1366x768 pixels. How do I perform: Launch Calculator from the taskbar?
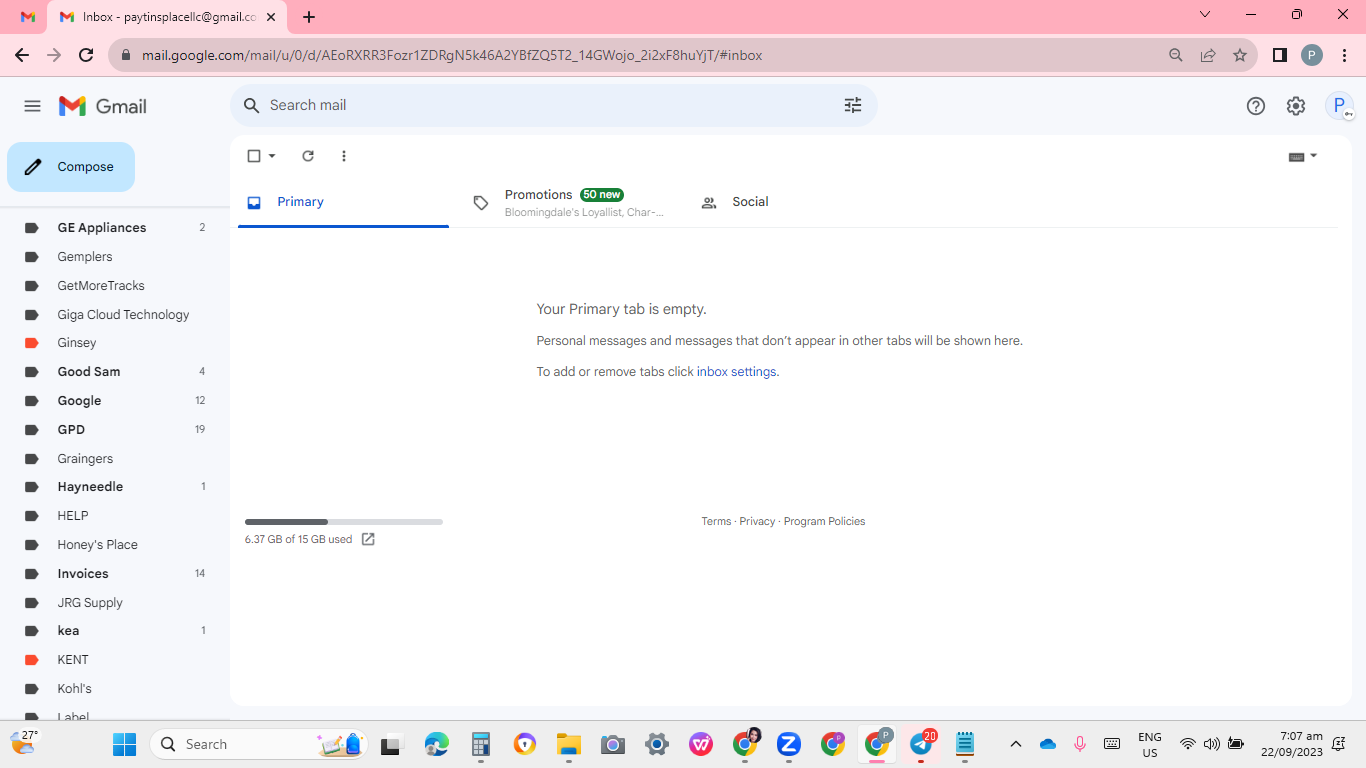pyautogui.click(x=481, y=744)
